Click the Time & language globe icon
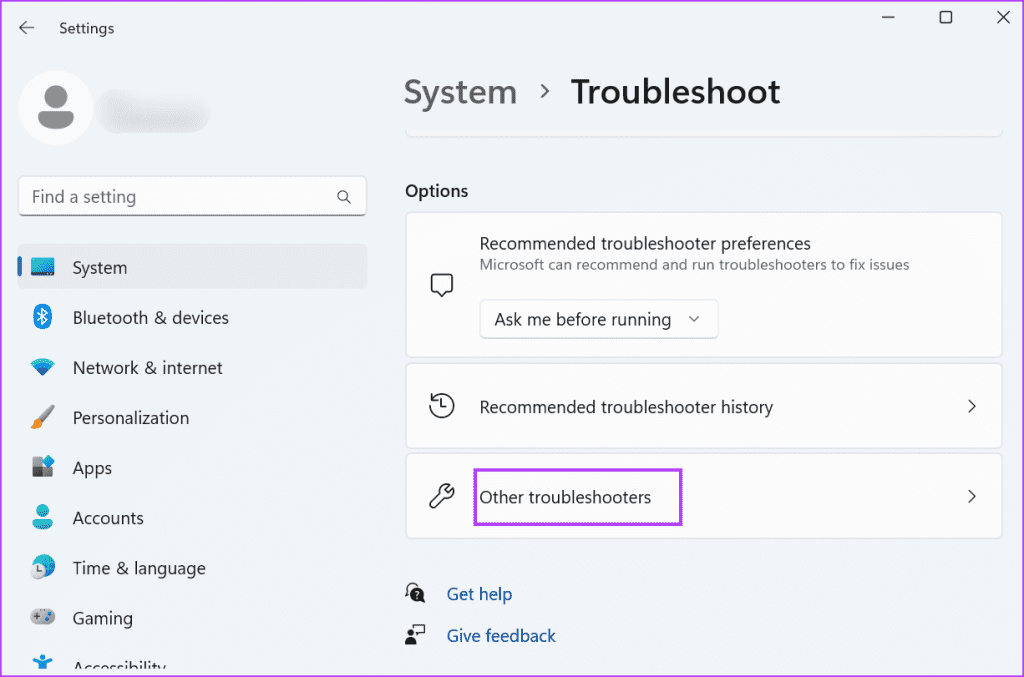Screen dimensions: 1024x677 (x=42, y=567)
